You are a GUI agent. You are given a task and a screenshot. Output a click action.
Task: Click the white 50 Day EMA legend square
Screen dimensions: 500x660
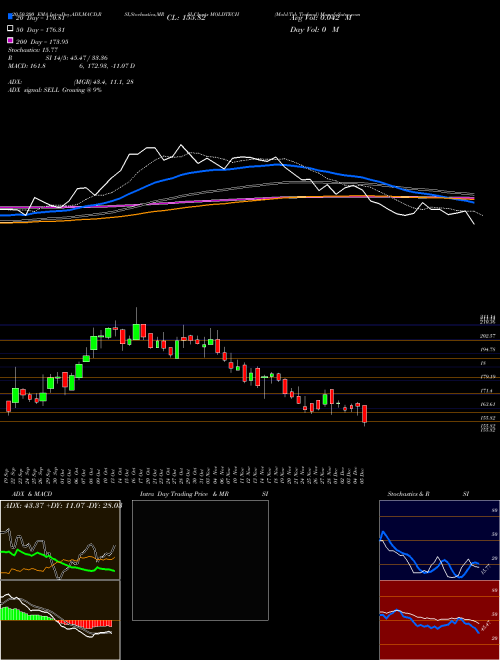point(10,29)
